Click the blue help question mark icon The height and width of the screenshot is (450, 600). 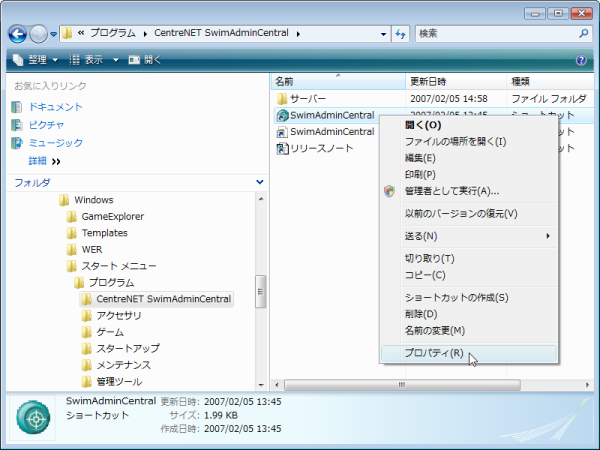point(581,60)
